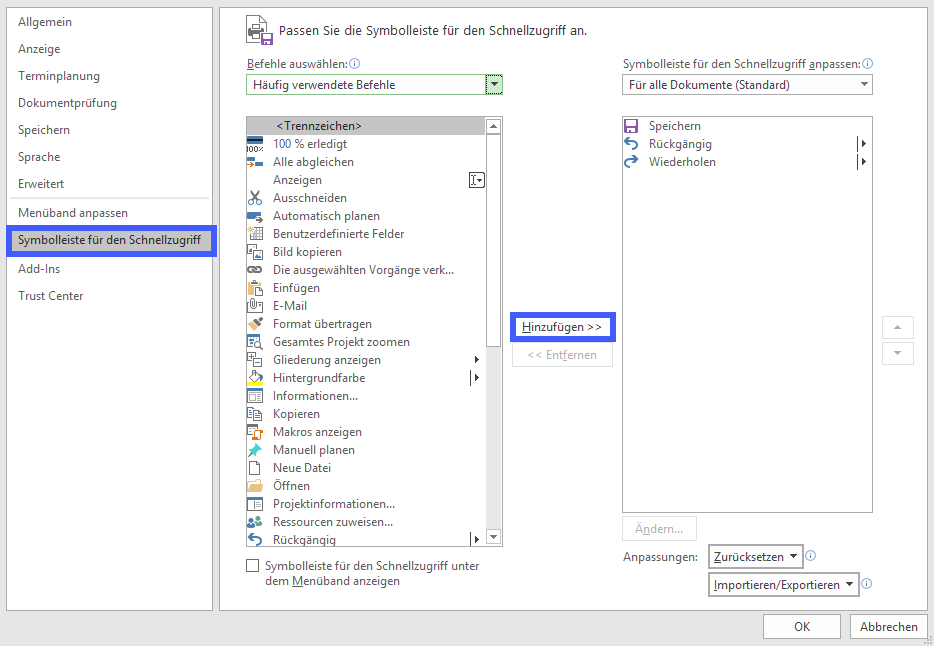Screen dimensions: 934x646
Task: Open the Speichern category in the sidebar
Action: pyautogui.click(x=44, y=130)
